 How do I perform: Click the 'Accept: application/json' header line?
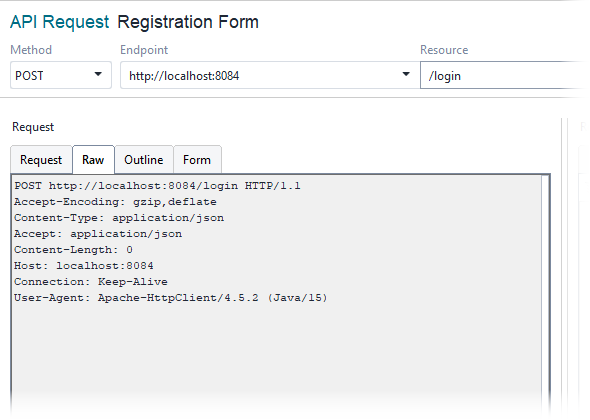pyautogui.click(x=98, y=234)
